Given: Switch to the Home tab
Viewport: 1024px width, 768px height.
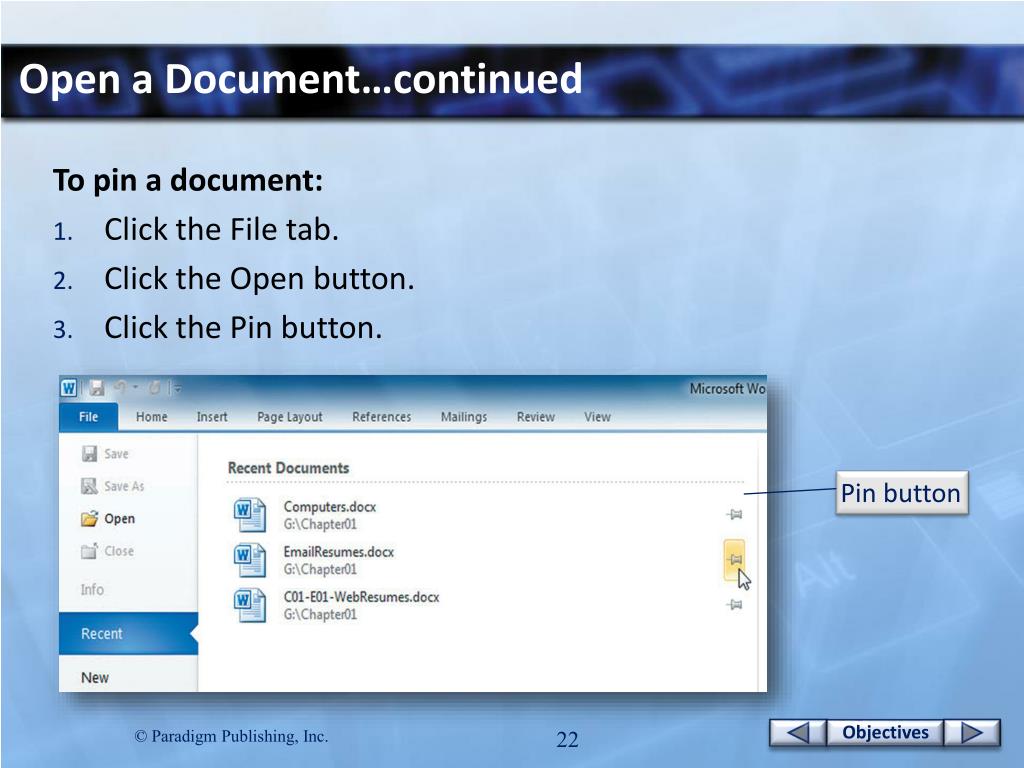Looking at the screenshot, I should (152, 417).
